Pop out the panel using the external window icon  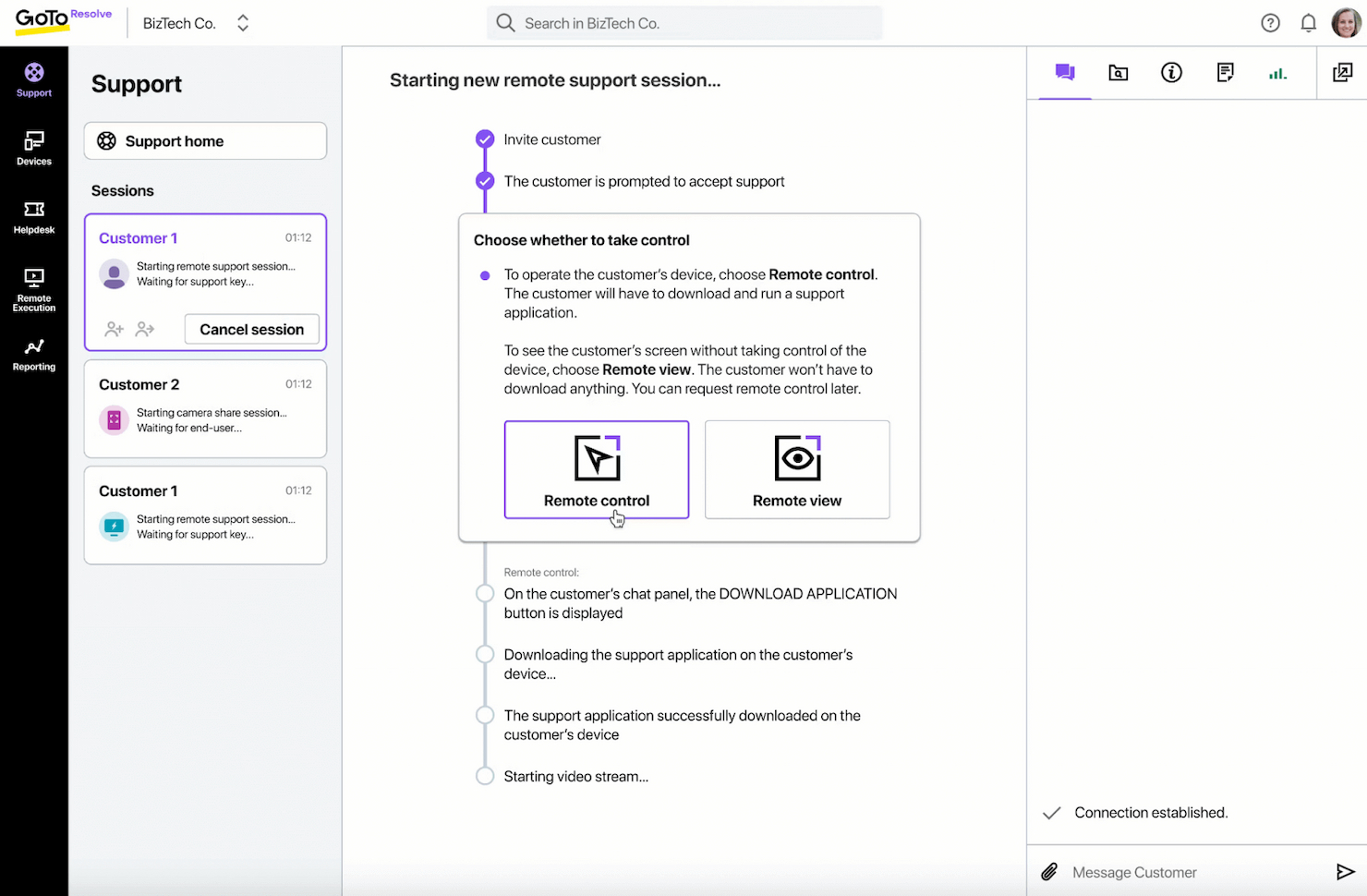pyautogui.click(x=1342, y=71)
